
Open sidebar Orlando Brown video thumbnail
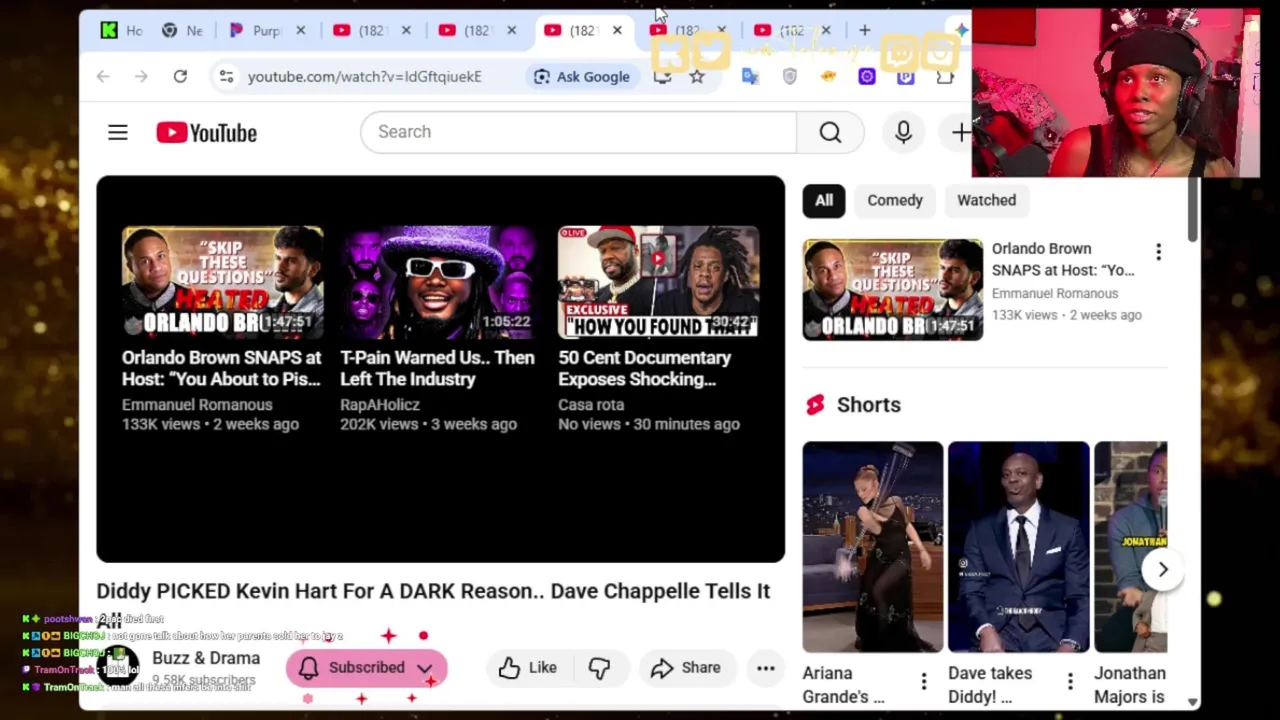coord(893,290)
